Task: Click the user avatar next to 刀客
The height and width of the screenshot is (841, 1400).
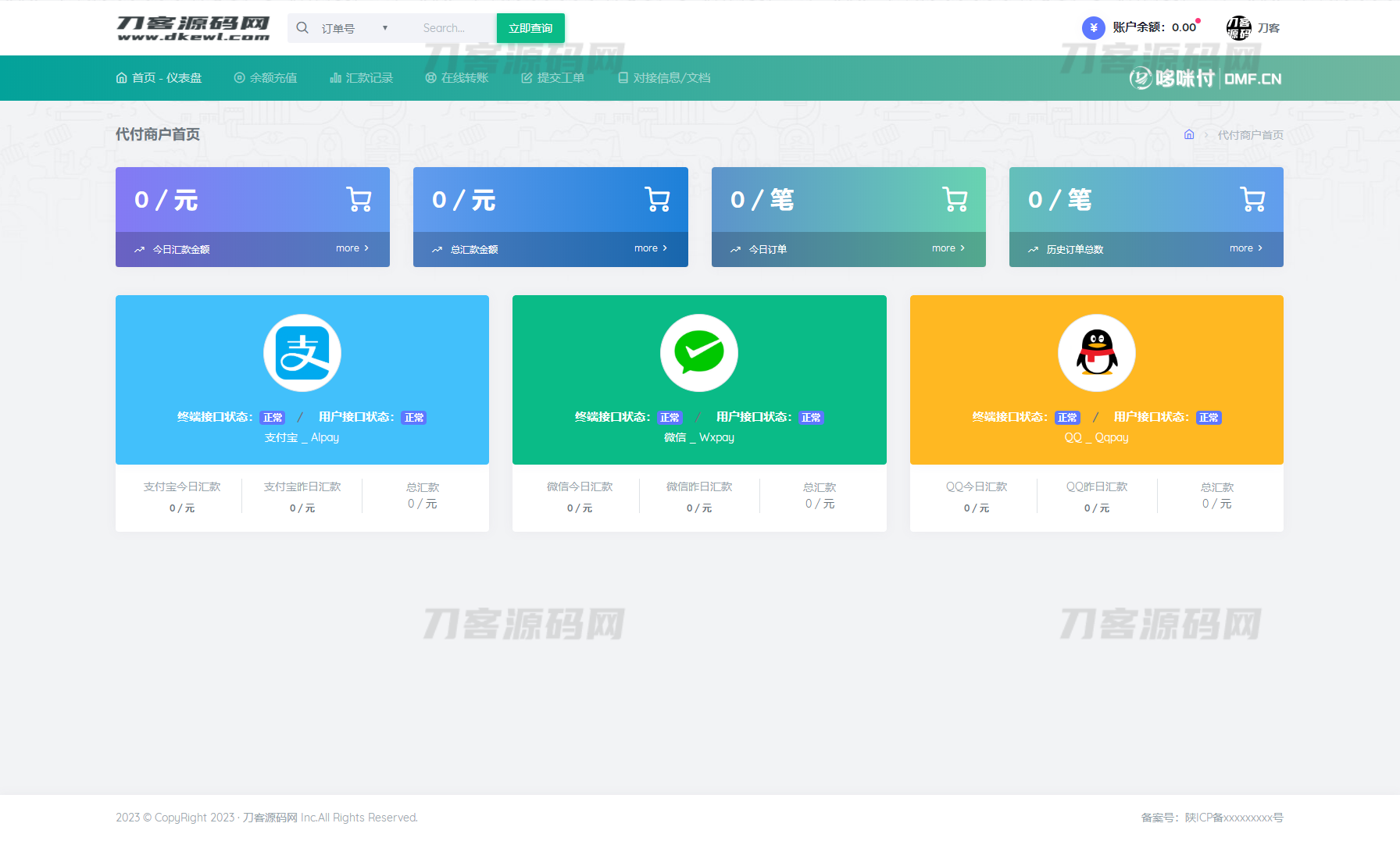Action: click(x=1238, y=28)
